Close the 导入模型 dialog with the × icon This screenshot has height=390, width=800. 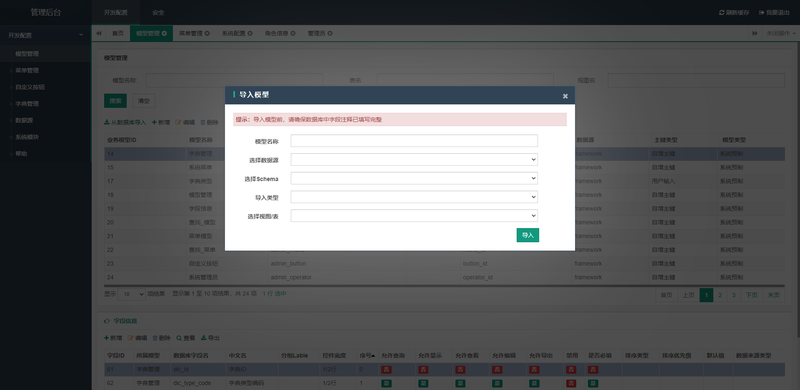point(565,96)
